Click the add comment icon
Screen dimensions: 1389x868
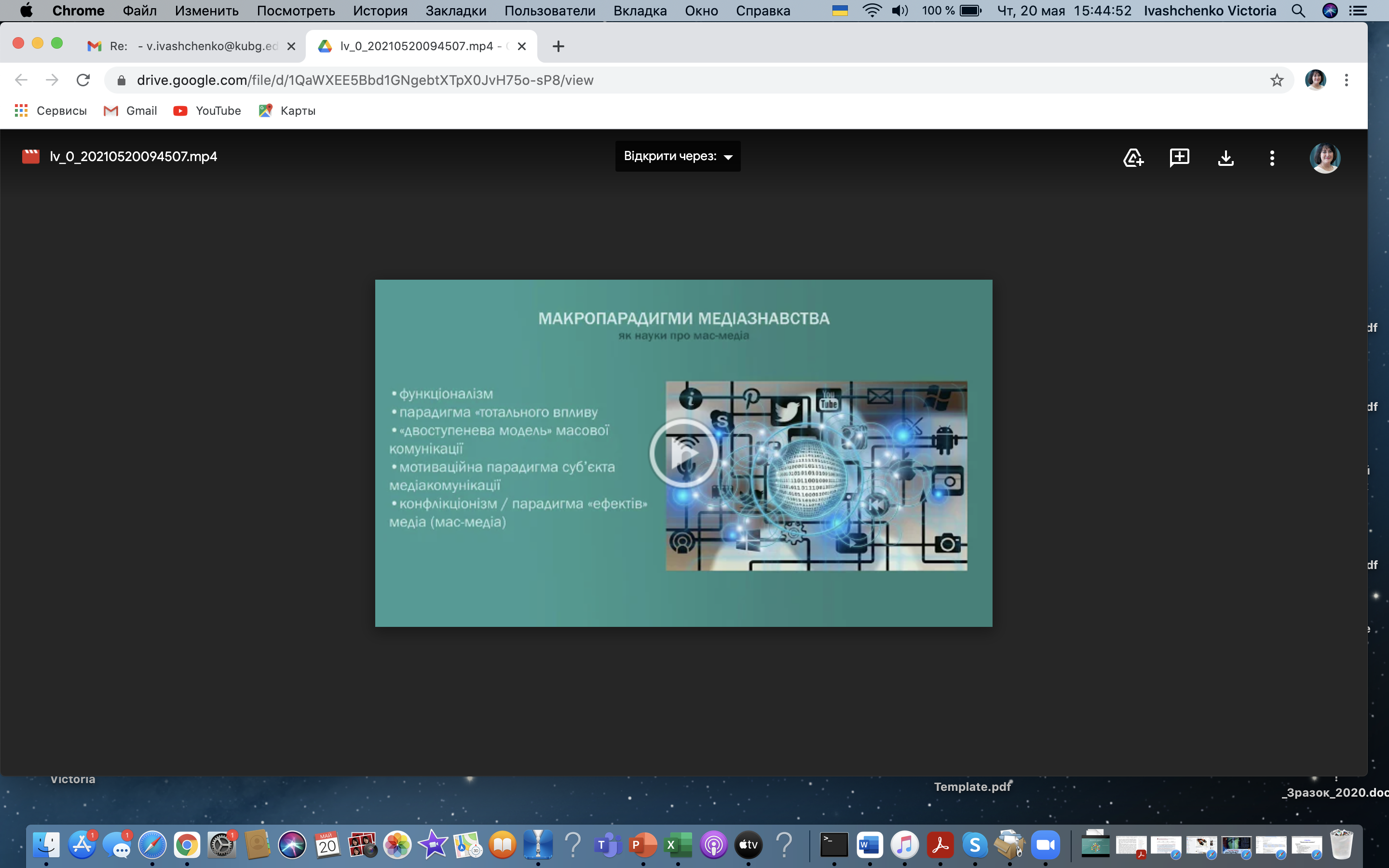point(1179,157)
